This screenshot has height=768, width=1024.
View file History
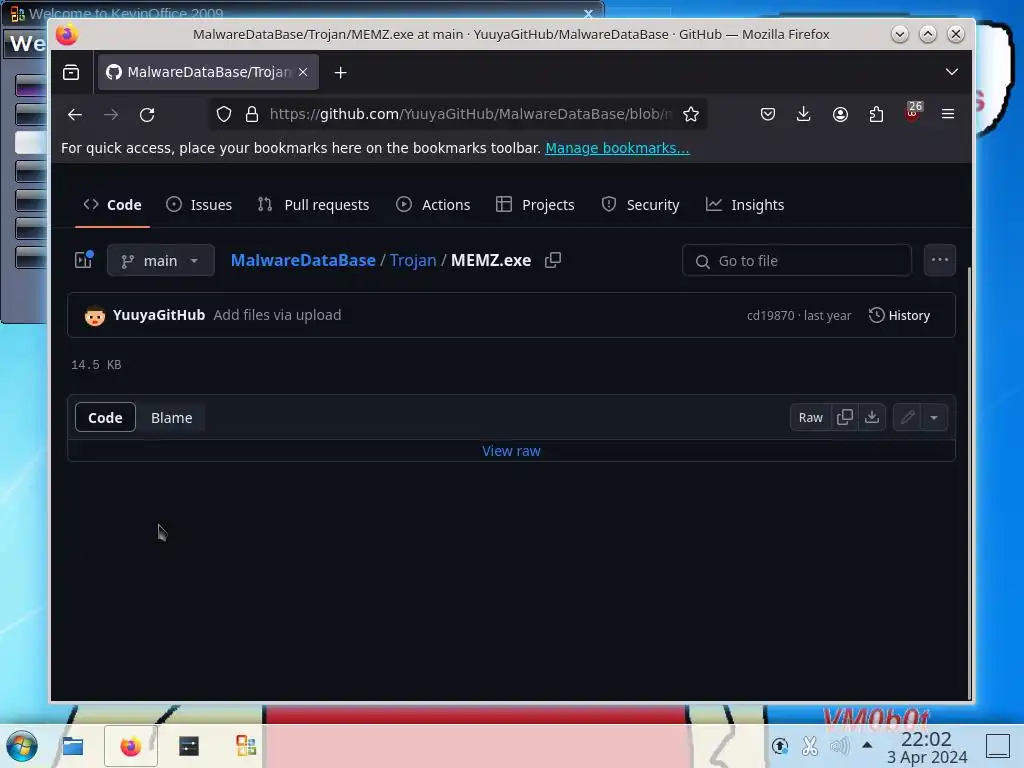tap(899, 315)
